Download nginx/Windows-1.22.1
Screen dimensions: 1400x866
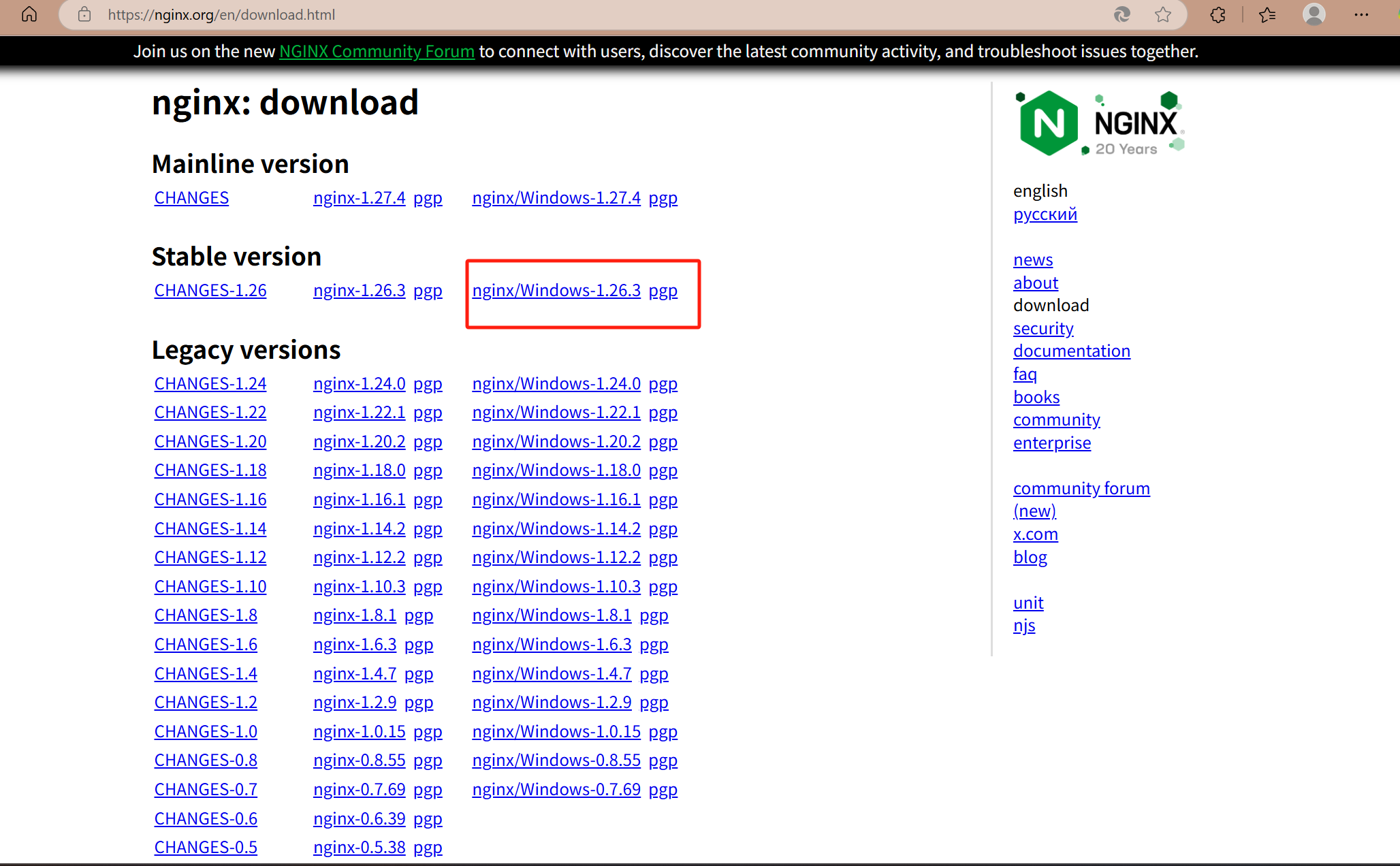[556, 412]
